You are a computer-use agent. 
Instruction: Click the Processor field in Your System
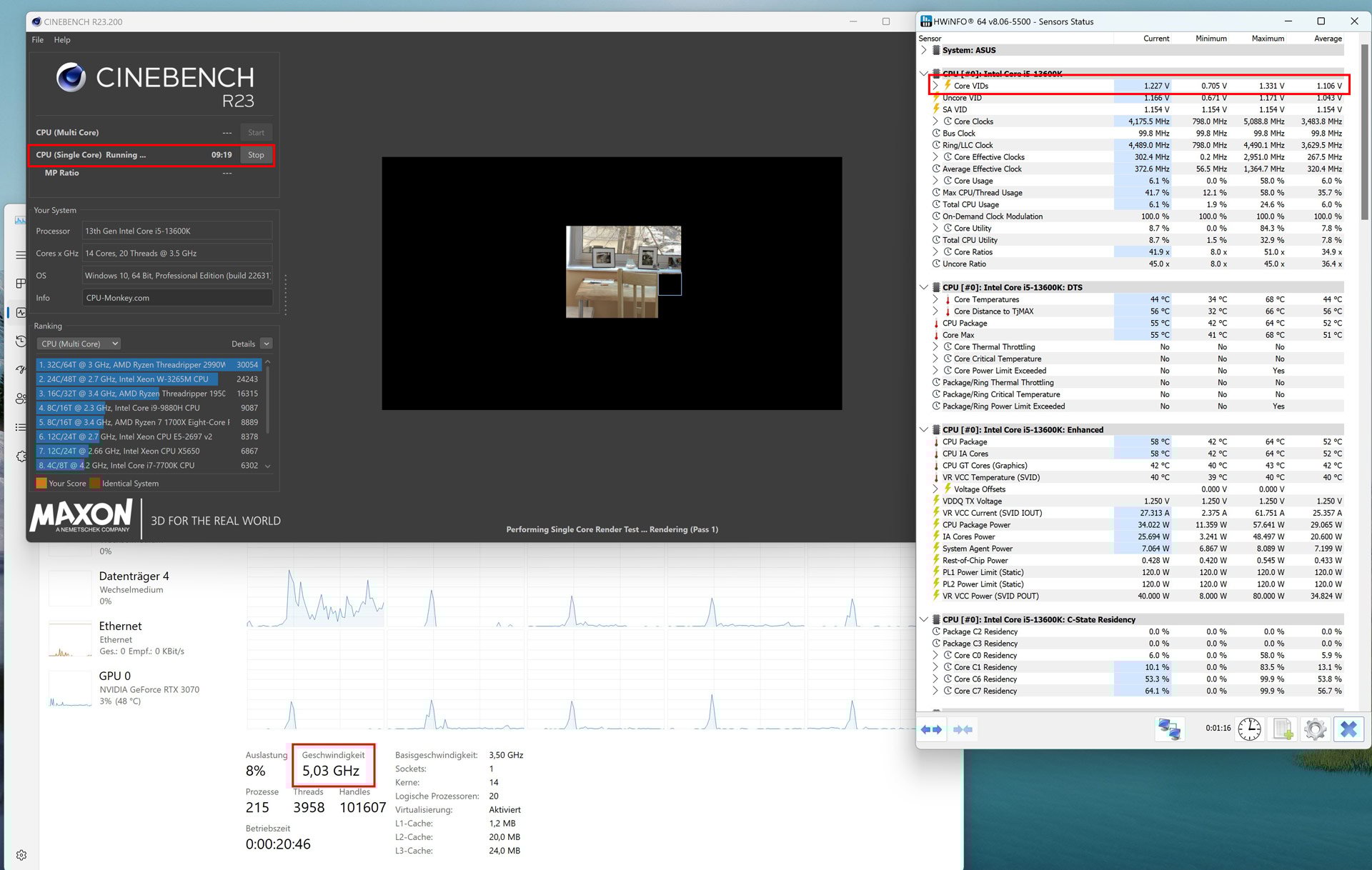[177, 231]
